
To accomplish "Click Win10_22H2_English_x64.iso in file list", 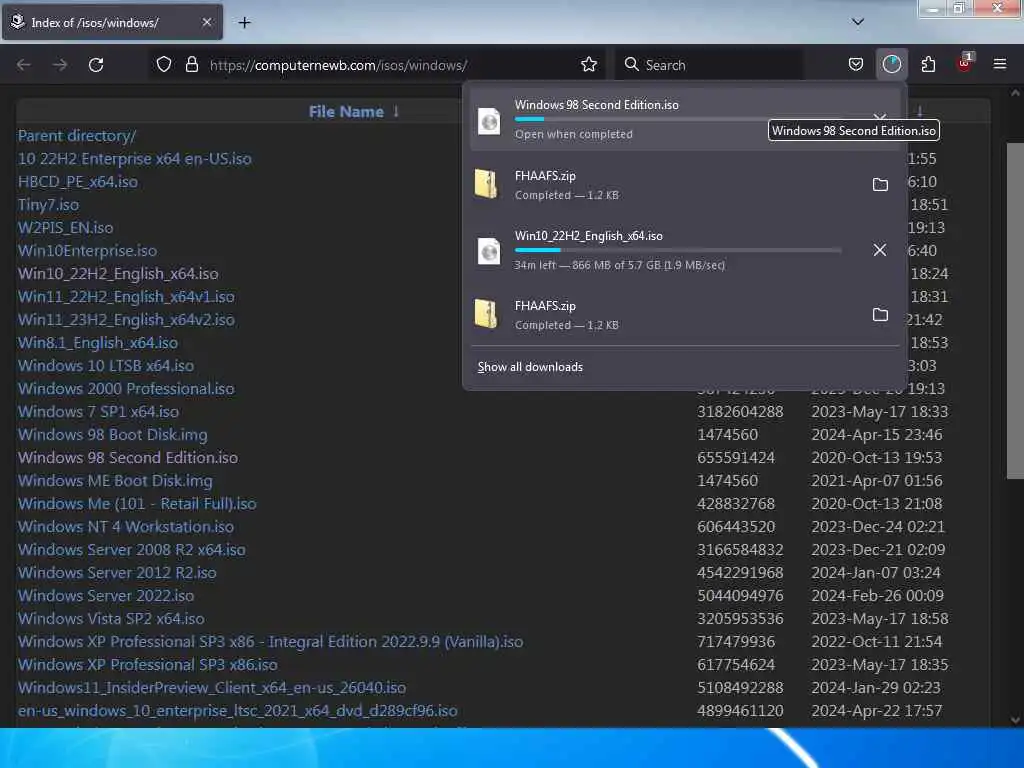I will tap(118, 274).
